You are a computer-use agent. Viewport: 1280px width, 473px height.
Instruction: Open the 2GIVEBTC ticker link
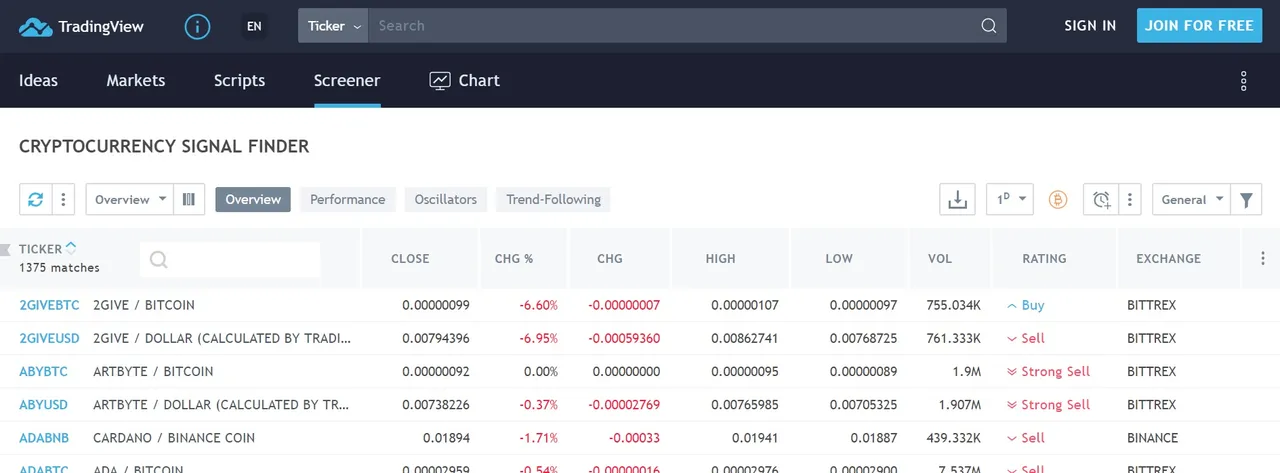point(49,305)
